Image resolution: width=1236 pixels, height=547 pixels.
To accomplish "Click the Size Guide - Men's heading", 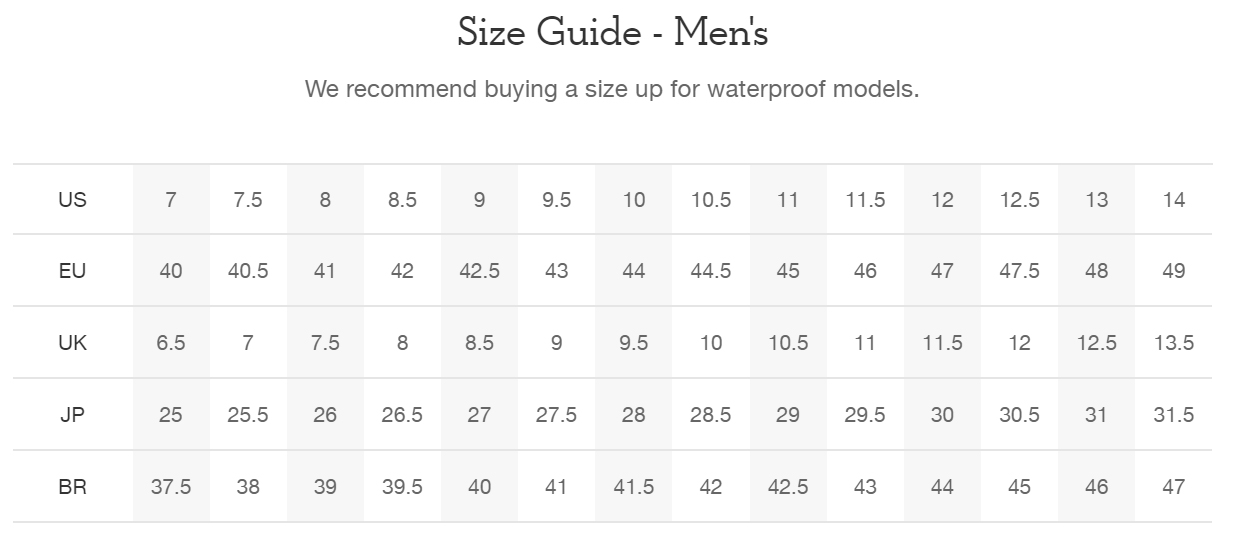I will coord(613,32).
